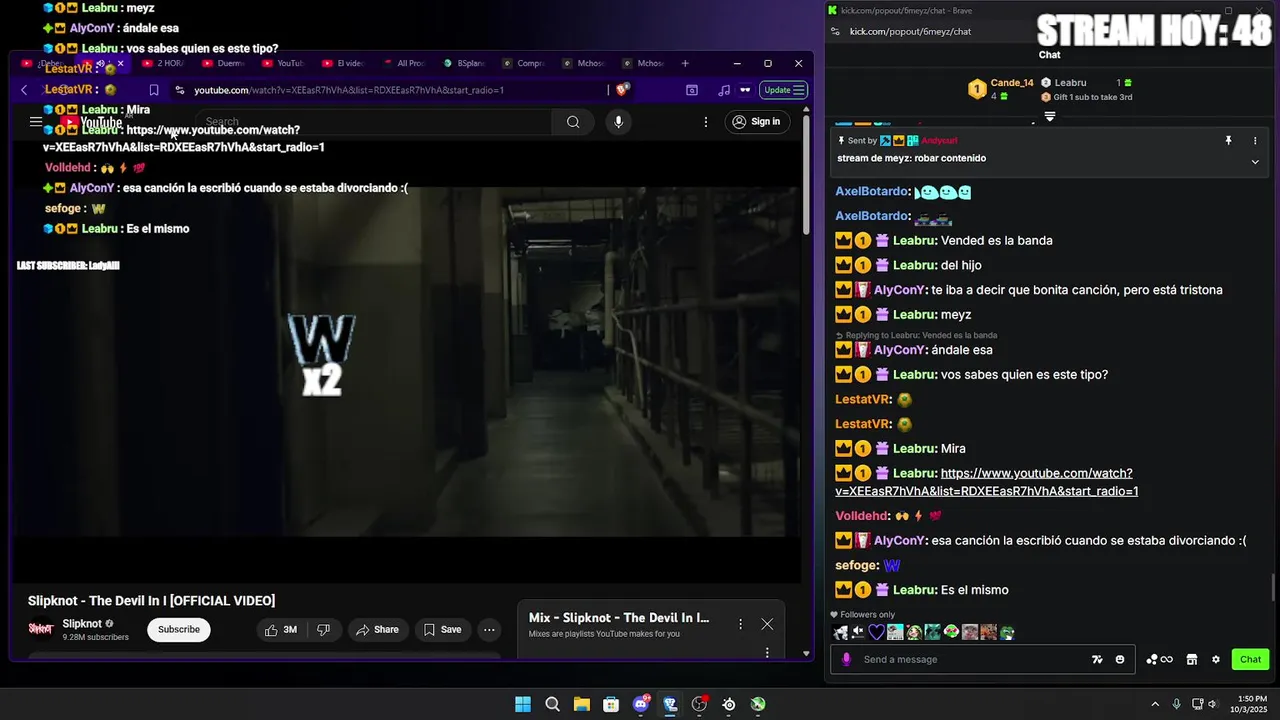Open the emoji picker smiley
The image size is (1280, 720).
tap(1120, 659)
